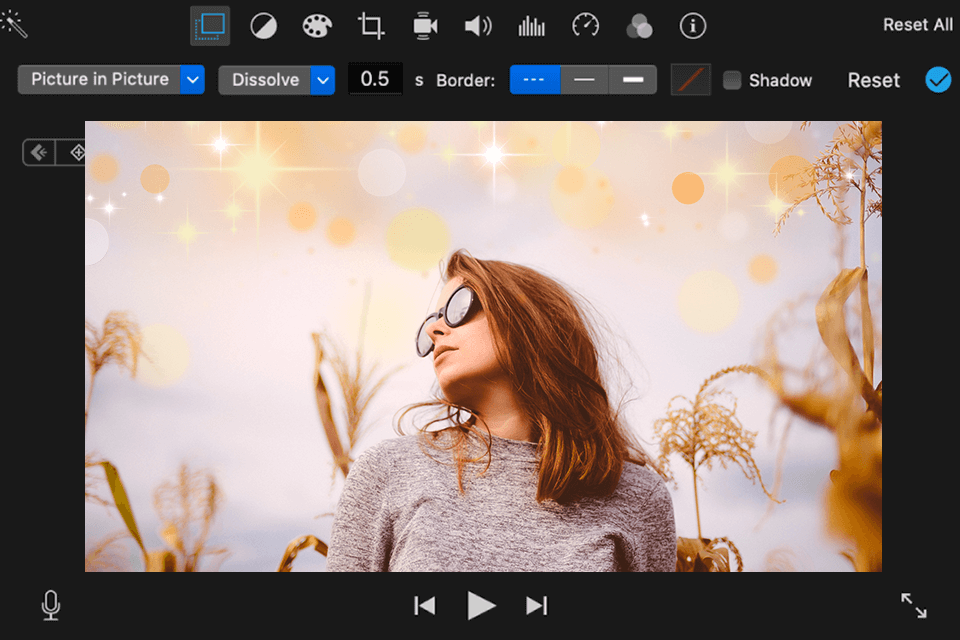Image resolution: width=960 pixels, height=640 pixels.
Task: Click Reset All adjustments
Action: [917, 25]
